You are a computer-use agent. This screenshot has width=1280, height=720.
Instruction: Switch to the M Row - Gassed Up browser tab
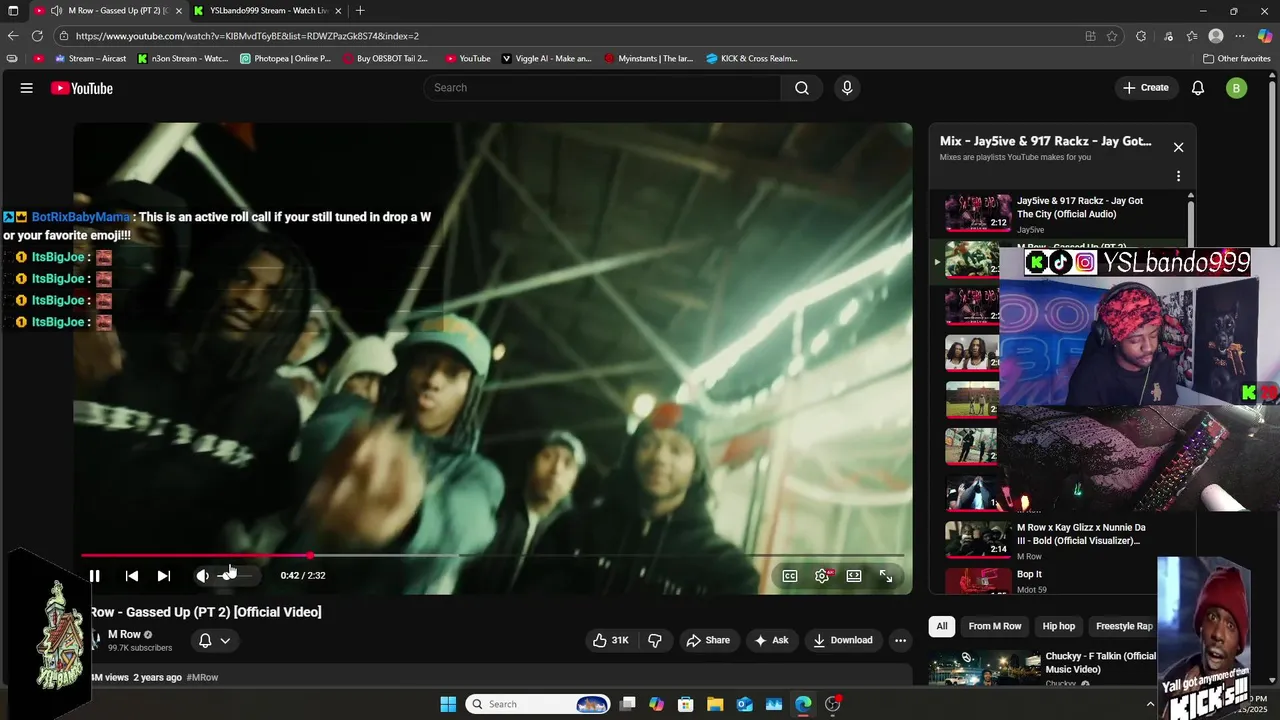click(x=109, y=10)
